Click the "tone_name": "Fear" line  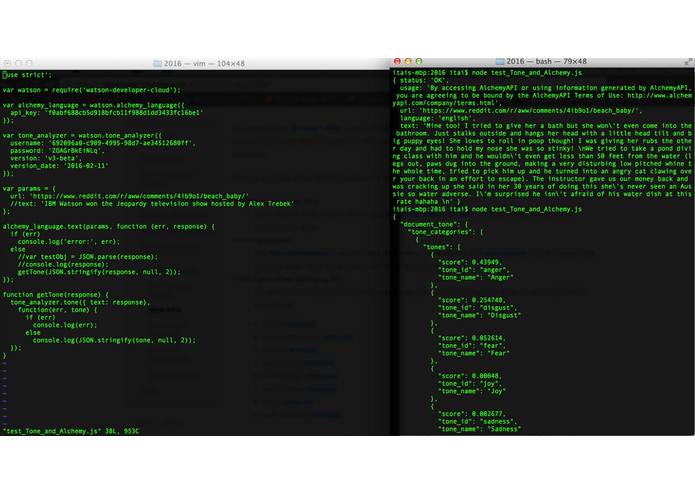coord(474,353)
